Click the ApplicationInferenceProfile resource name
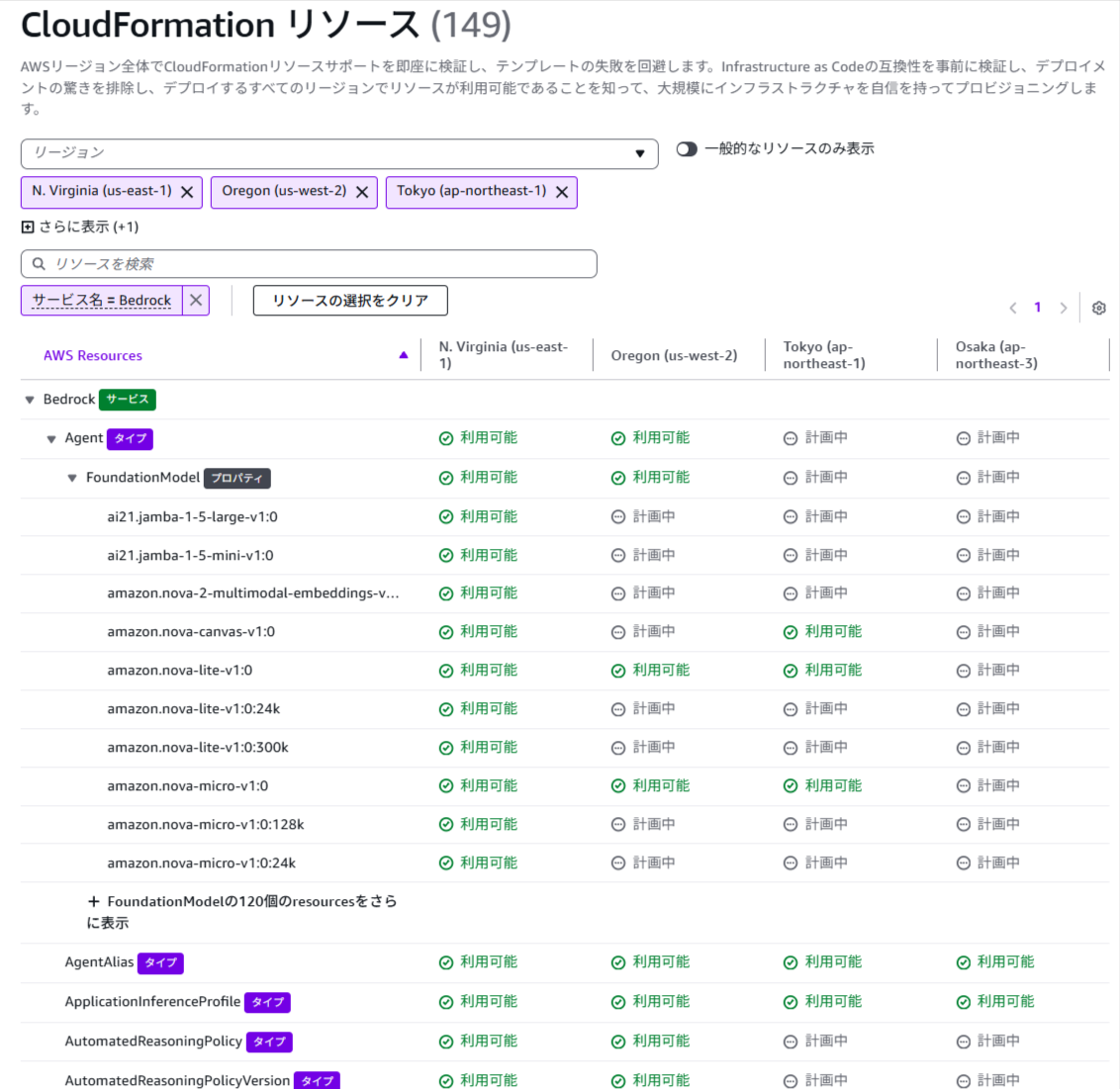Image resolution: width=1120 pixels, height=1089 pixels. [x=152, y=1001]
